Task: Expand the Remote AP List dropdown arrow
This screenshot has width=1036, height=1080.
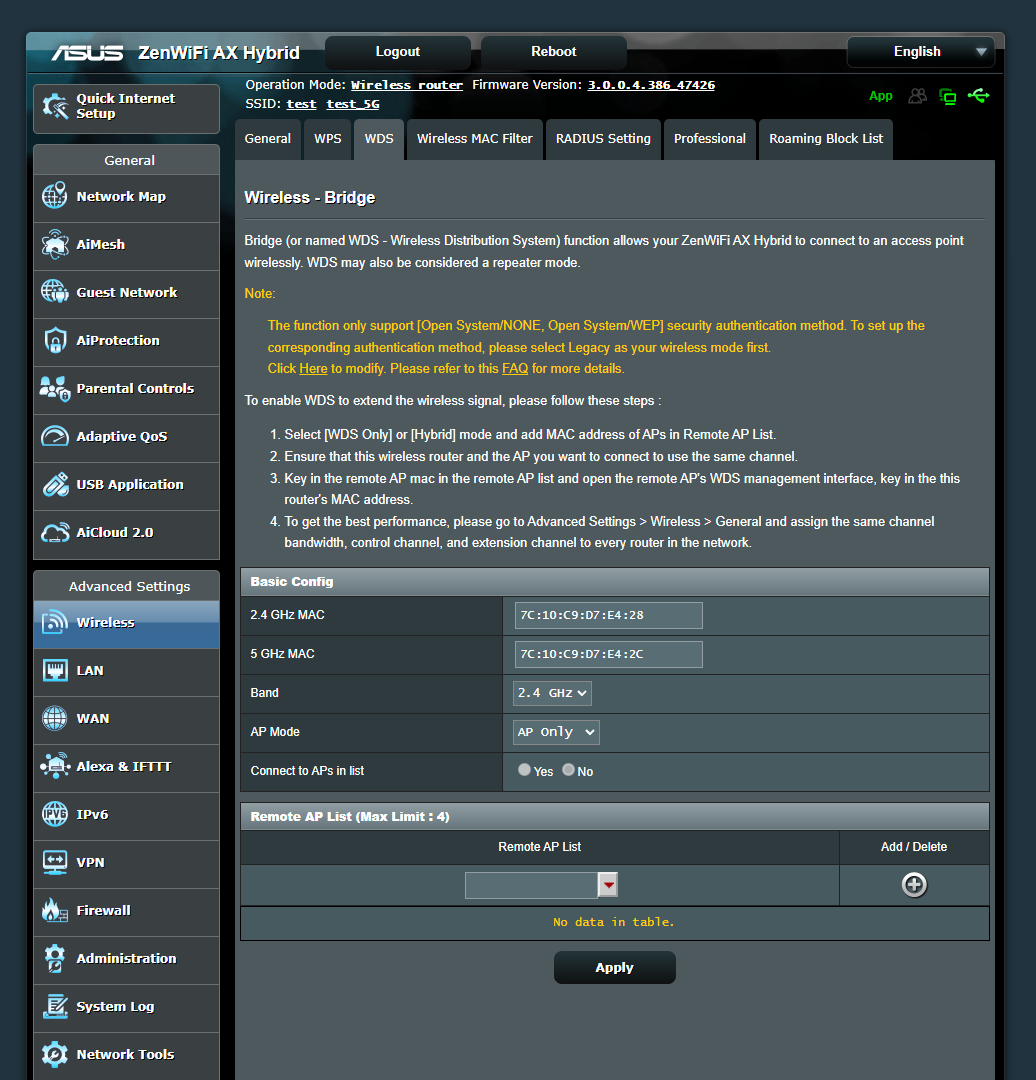Action: tap(608, 884)
